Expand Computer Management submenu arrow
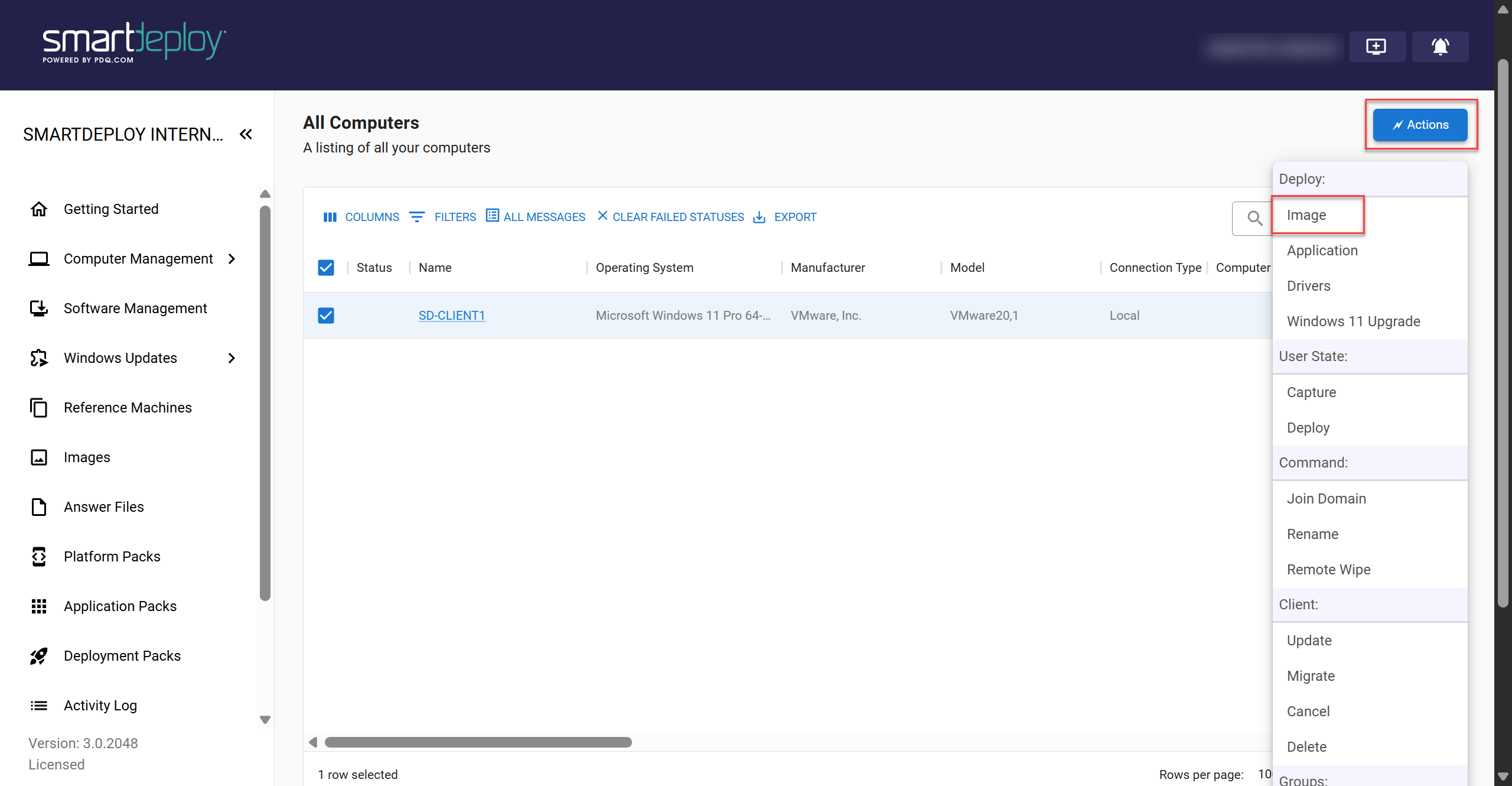The height and width of the screenshot is (786, 1512). (x=232, y=259)
